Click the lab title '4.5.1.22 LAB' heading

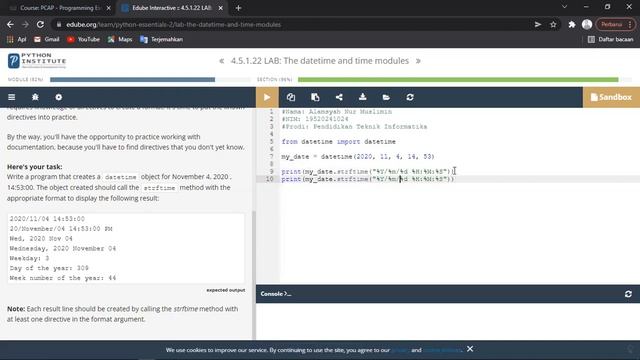(320, 61)
